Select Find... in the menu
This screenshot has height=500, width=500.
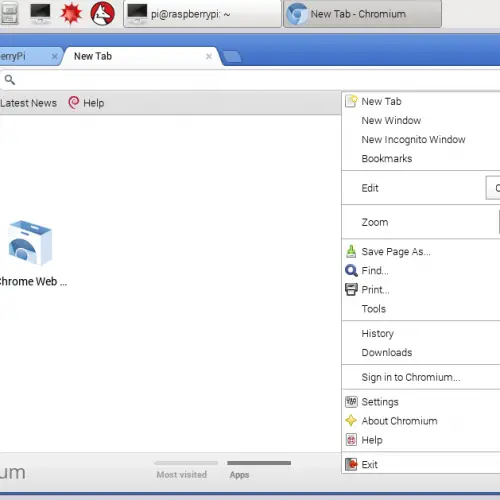pyautogui.click(x=421, y=270)
